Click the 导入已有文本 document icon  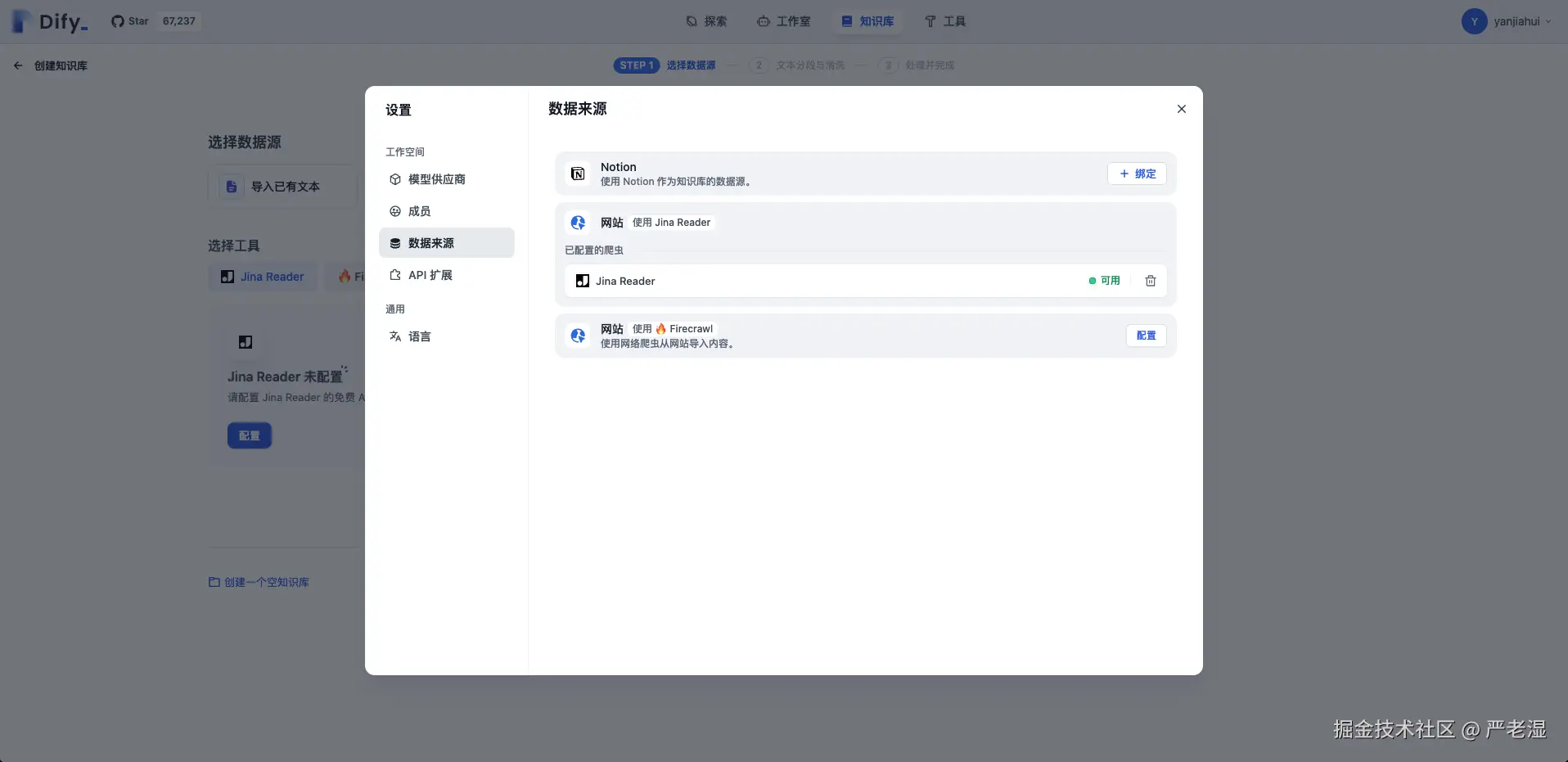pos(232,187)
